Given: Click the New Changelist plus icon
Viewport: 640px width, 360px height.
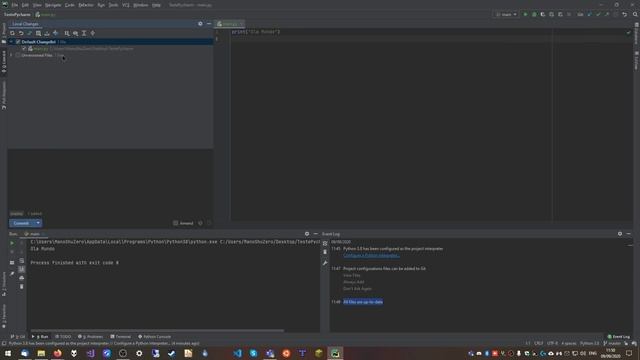Looking at the screenshot, I should (x=56, y=33).
